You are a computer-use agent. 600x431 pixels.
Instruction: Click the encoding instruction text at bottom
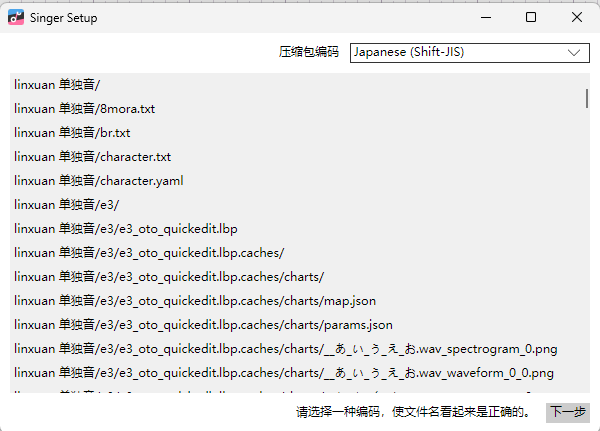(x=413, y=412)
